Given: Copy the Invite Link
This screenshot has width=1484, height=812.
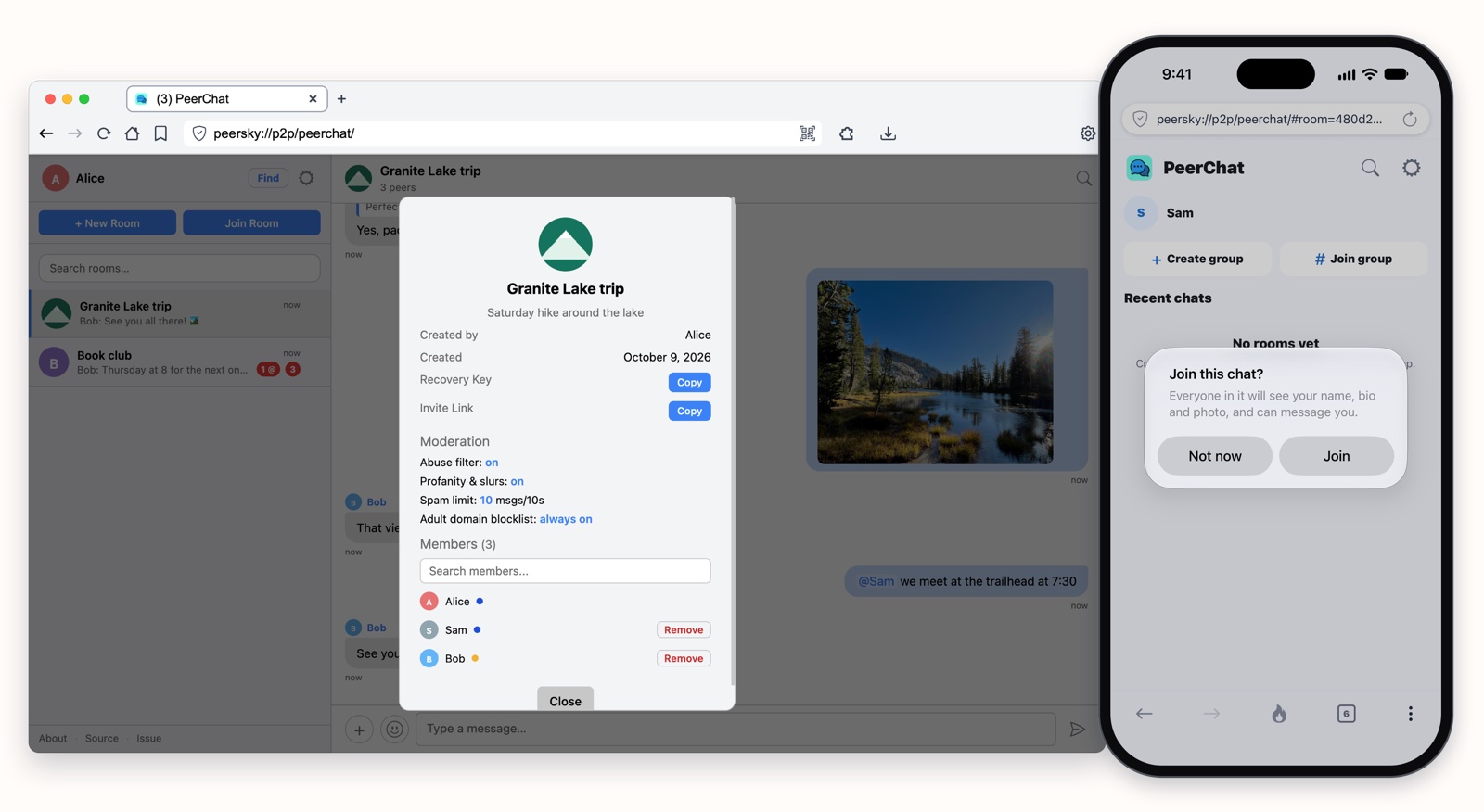Looking at the screenshot, I should (x=689, y=411).
